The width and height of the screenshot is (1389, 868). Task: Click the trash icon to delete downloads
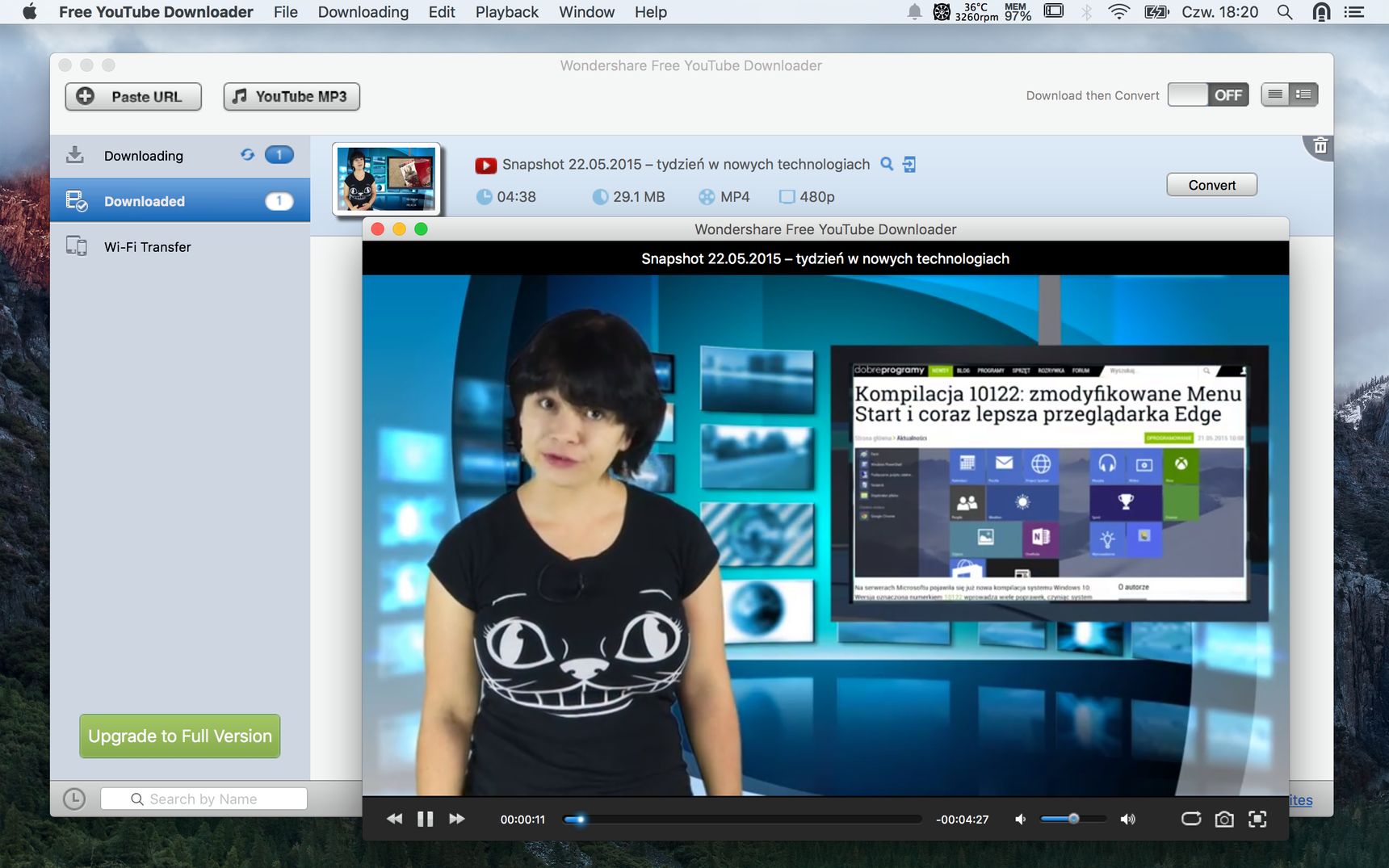tap(1320, 145)
